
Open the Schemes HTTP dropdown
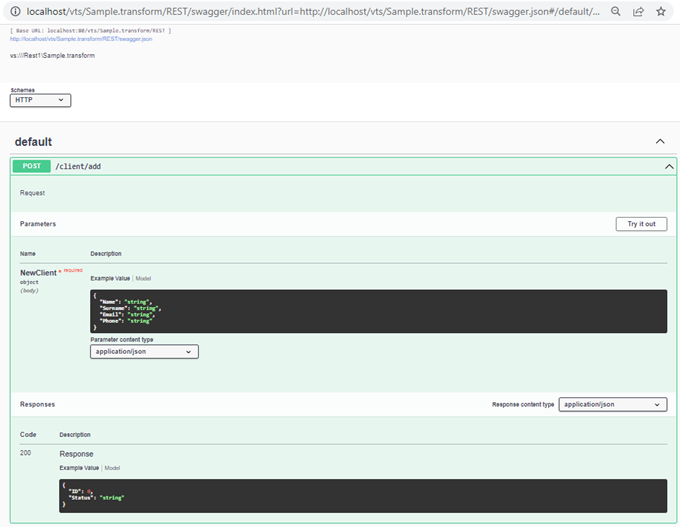40,100
